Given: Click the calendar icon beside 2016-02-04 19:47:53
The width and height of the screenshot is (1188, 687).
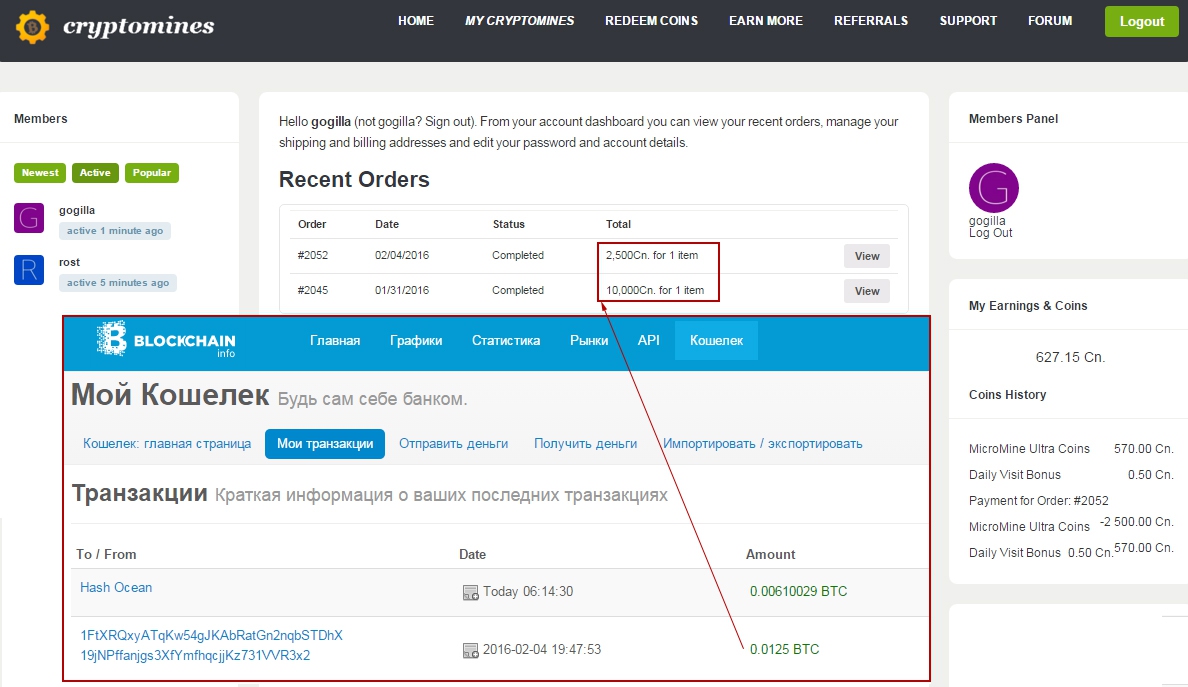Looking at the screenshot, I should tap(471, 650).
